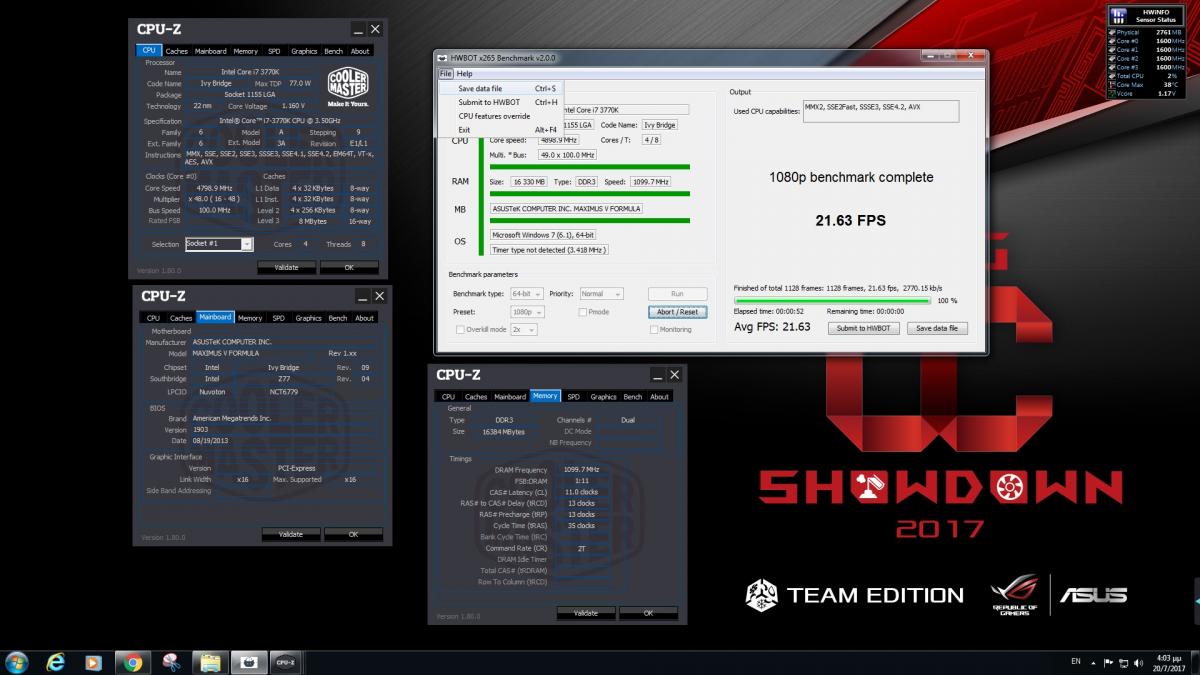Click OK in CPU-Z Mainboard window

(353, 534)
